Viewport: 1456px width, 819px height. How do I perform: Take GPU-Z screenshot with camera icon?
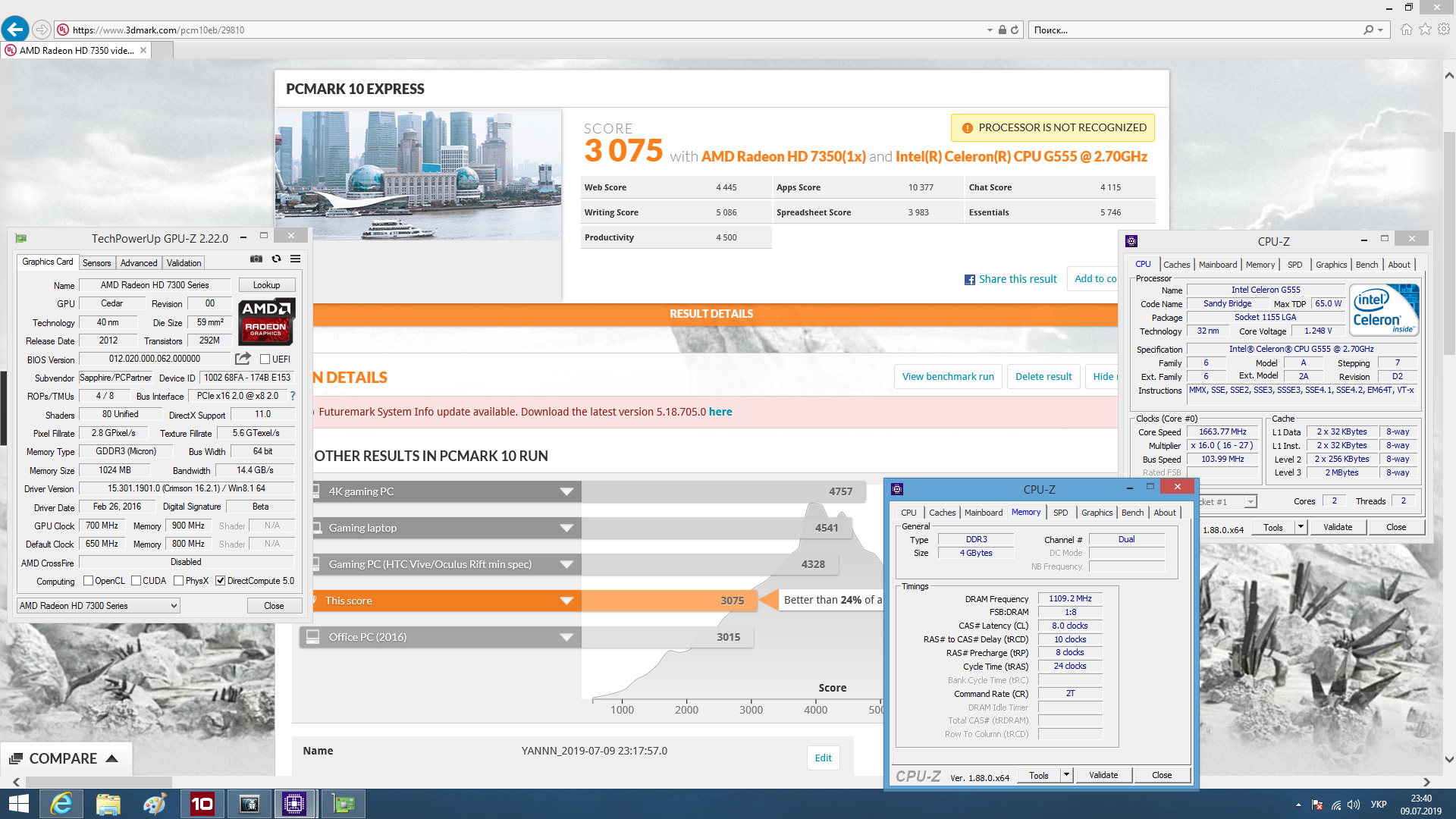(256, 259)
